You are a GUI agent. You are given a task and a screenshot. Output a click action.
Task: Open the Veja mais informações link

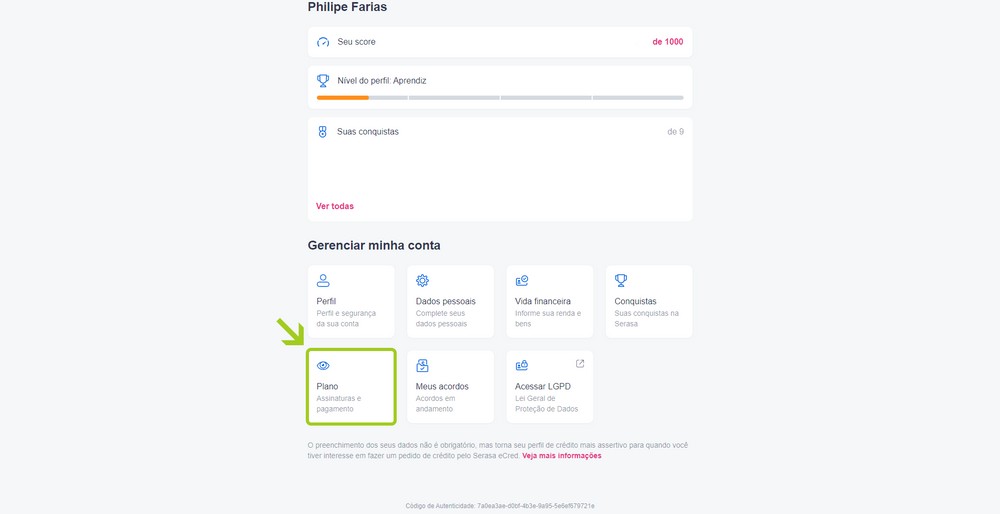(562, 456)
